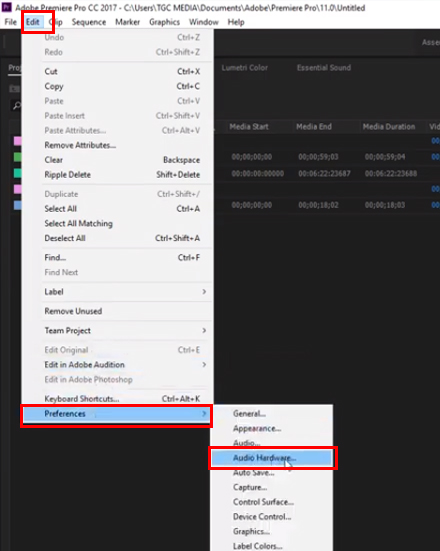Open Appearance... preferences

point(271,428)
